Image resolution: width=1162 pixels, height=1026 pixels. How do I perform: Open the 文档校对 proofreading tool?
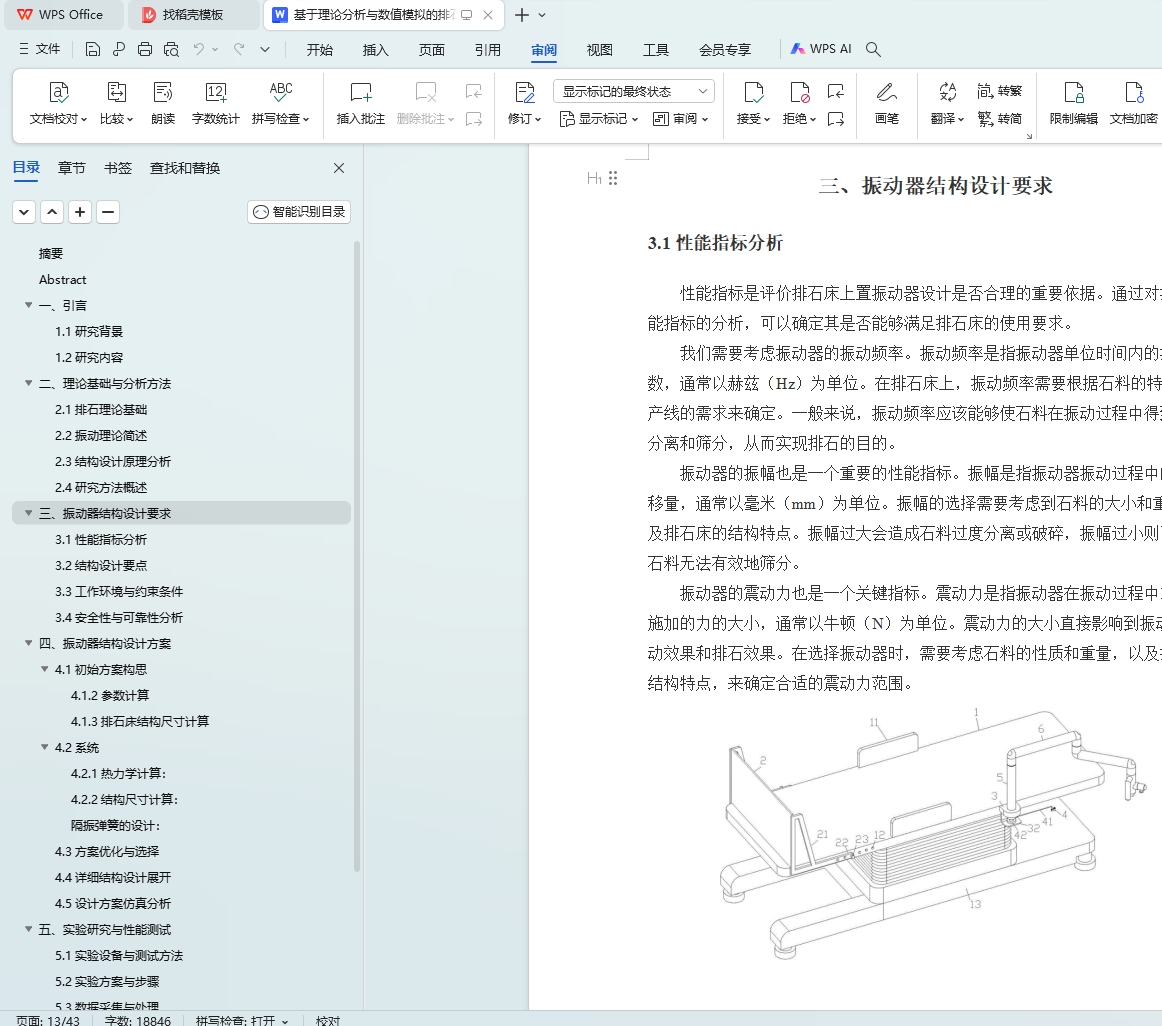[x=59, y=103]
